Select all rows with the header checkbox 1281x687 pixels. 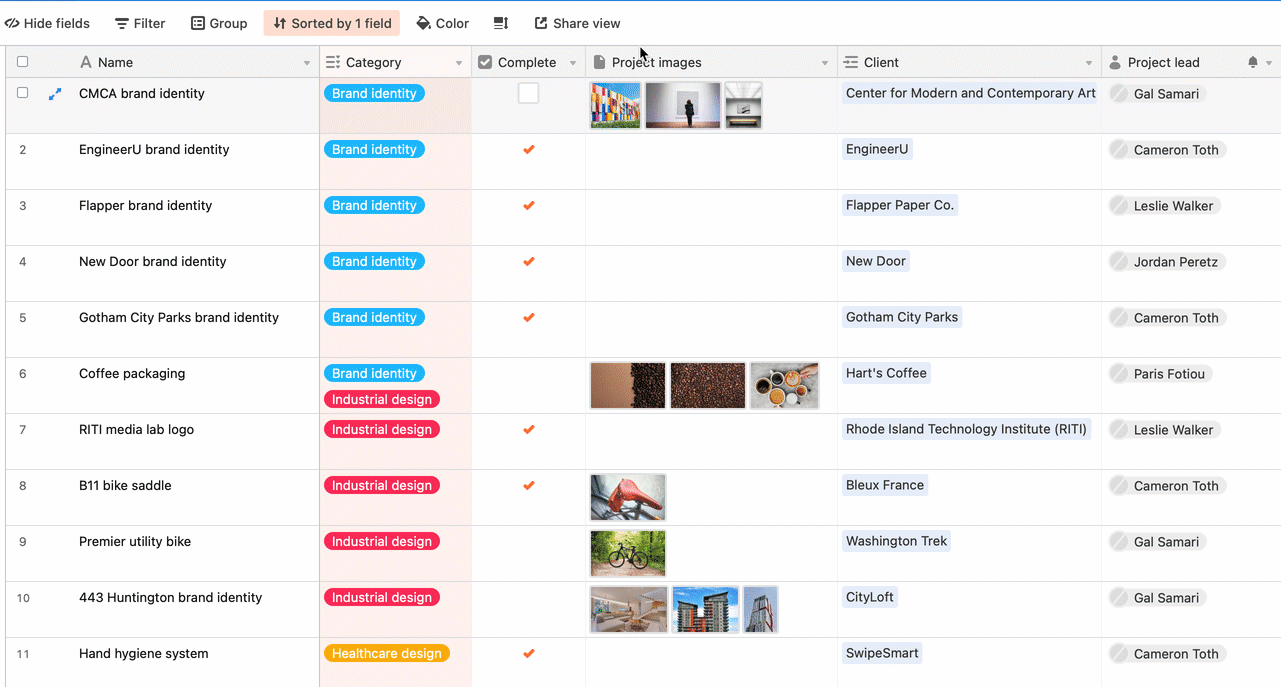tap(22, 61)
